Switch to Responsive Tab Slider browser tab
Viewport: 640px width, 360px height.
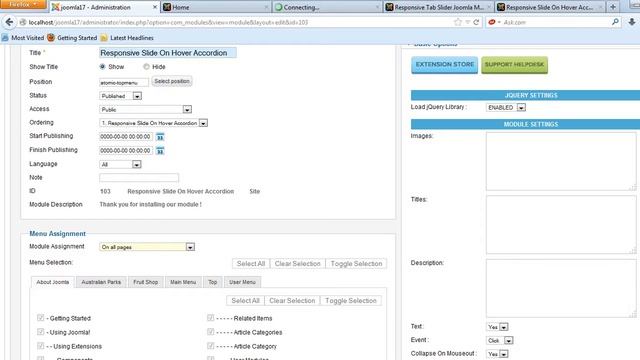439,7
